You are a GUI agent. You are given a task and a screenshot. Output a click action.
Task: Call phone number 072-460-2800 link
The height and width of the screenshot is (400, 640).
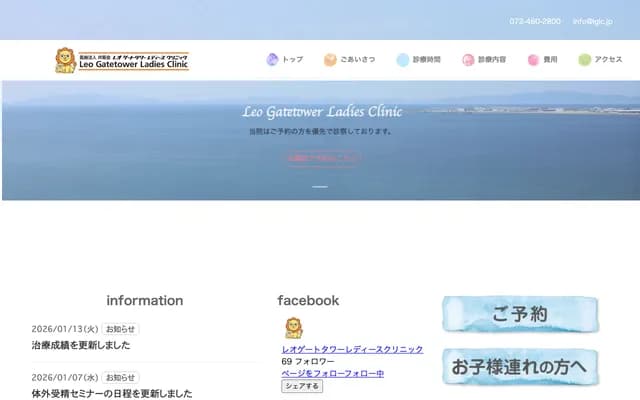pos(535,21)
